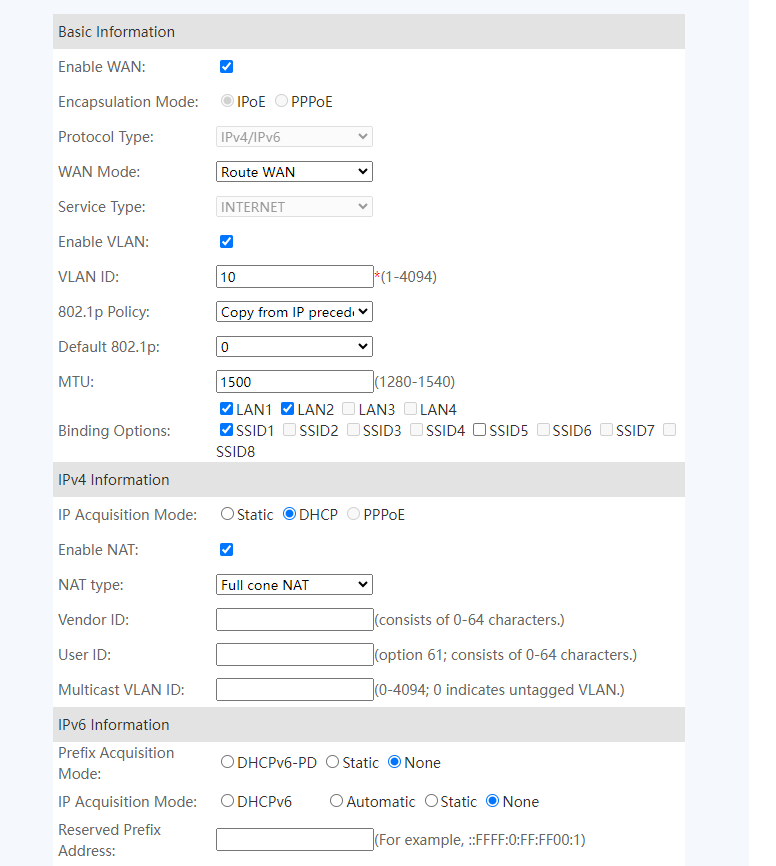
Task: Click the Reserved Prefix Address field
Action: tap(294, 840)
